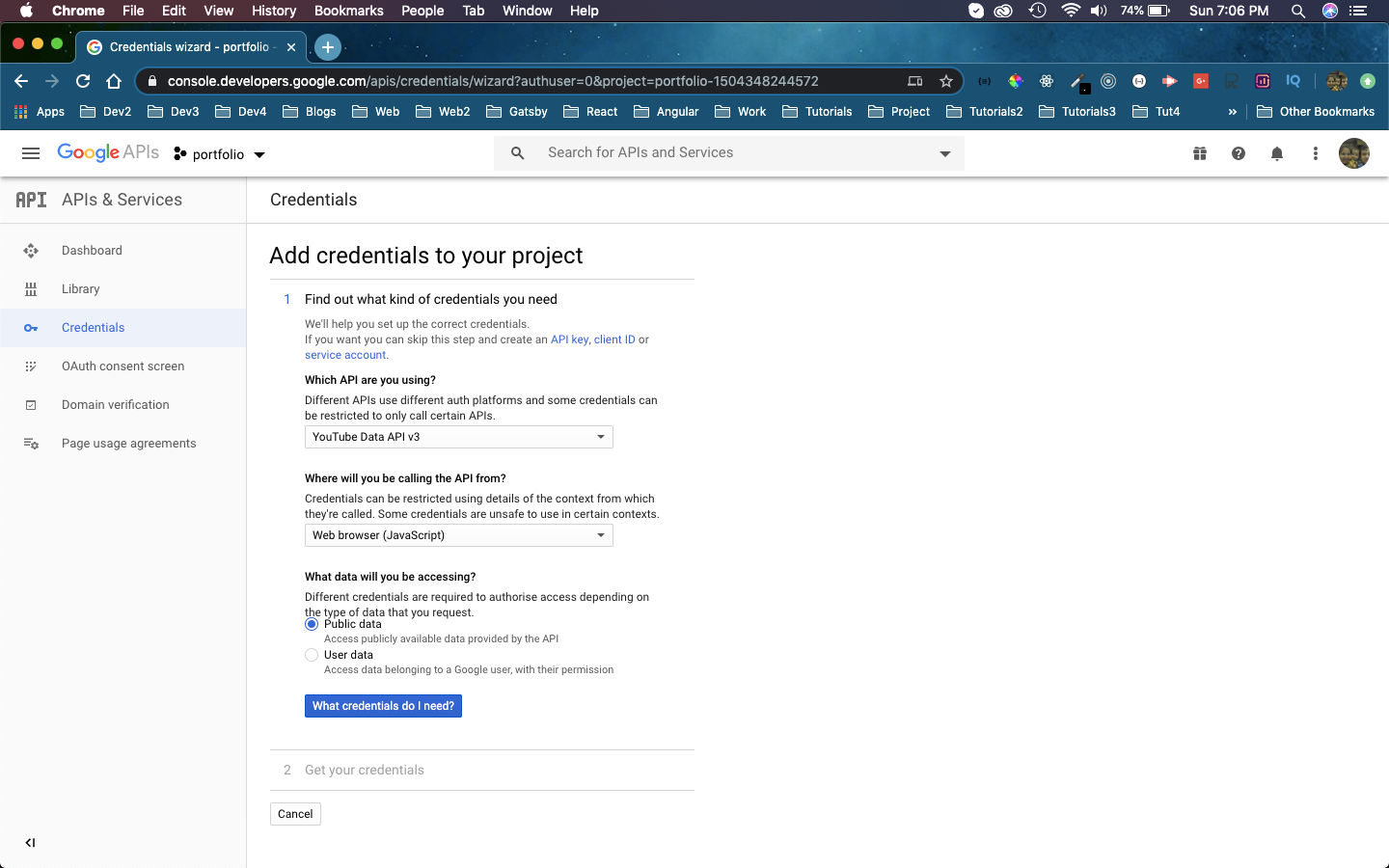Open the macOS Notification Center icon
The width and height of the screenshot is (1389, 868).
[1358, 11]
